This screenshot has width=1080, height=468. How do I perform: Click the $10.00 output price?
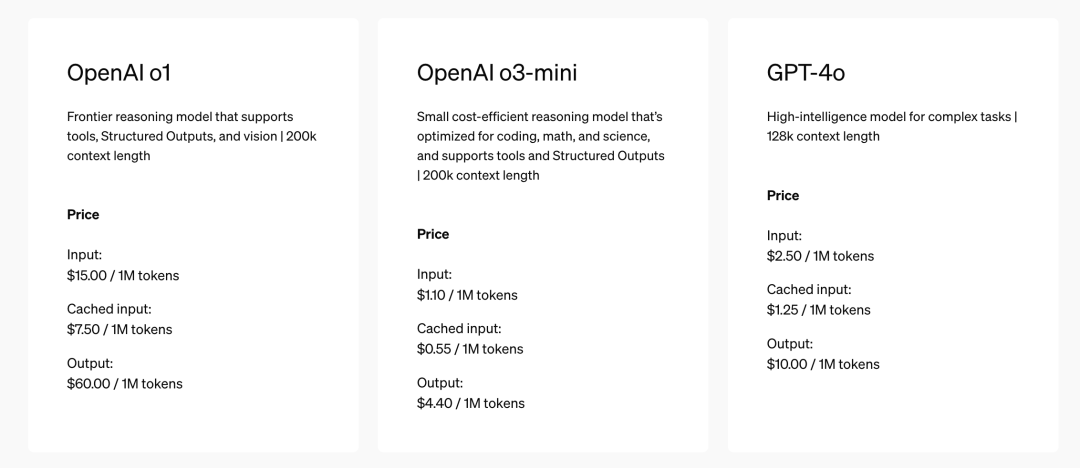(823, 364)
